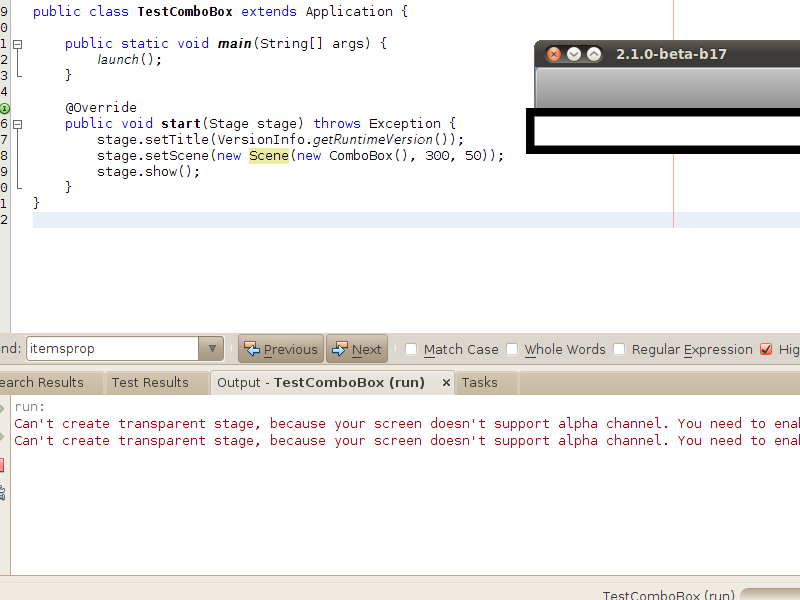This screenshot has height=600, width=800.
Task: Switch to the Test Results tab
Action: coord(150,382)
